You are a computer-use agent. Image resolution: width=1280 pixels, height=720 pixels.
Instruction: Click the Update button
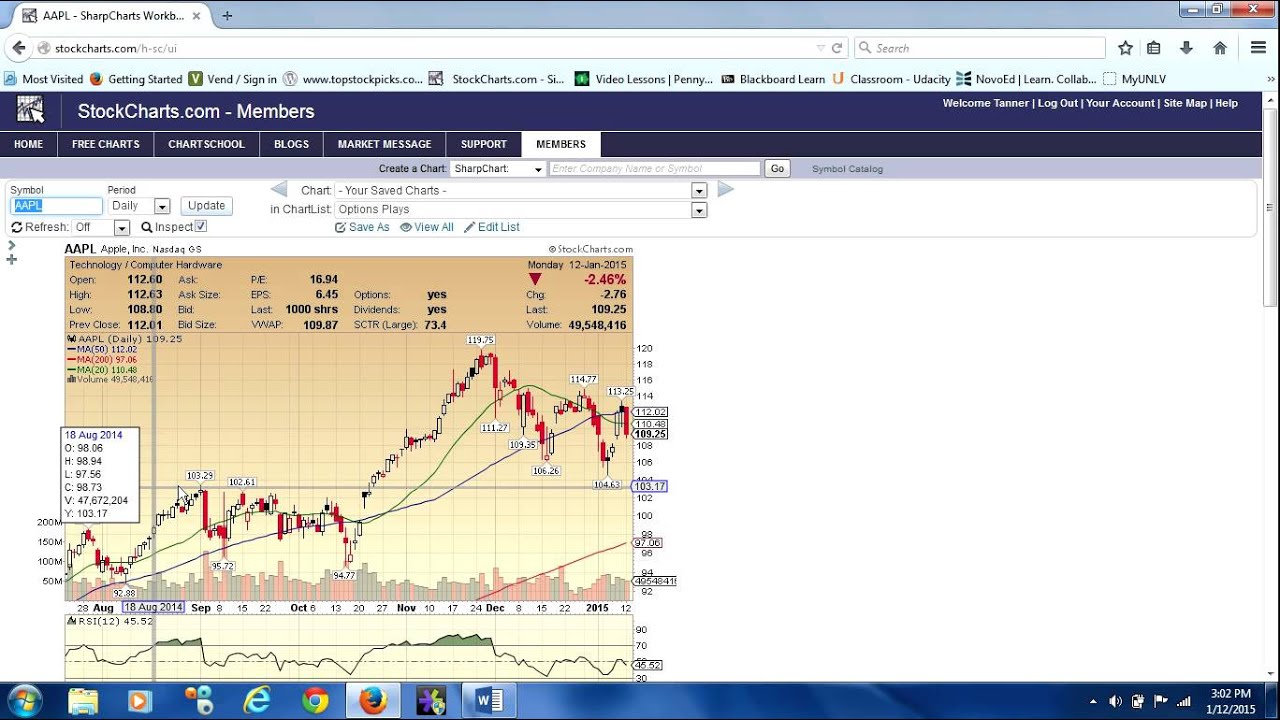click(x=206, y=206)
